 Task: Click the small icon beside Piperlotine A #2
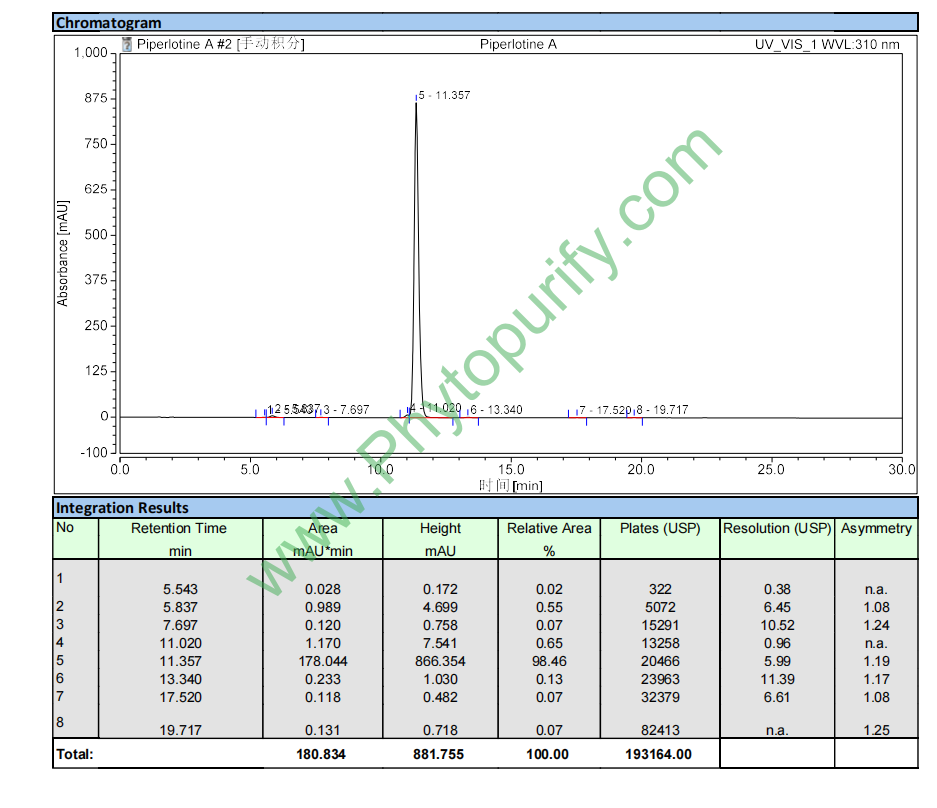pos(127,44)
